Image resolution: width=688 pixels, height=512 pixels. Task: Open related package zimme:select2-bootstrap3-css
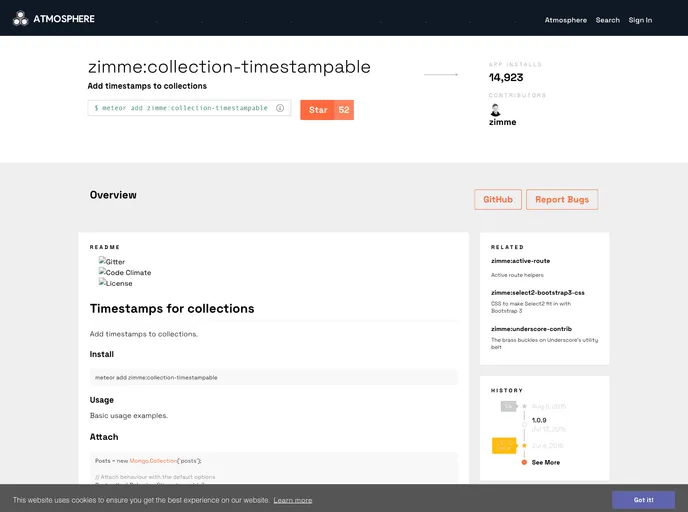pyautogui.click(x=538, y=293)
